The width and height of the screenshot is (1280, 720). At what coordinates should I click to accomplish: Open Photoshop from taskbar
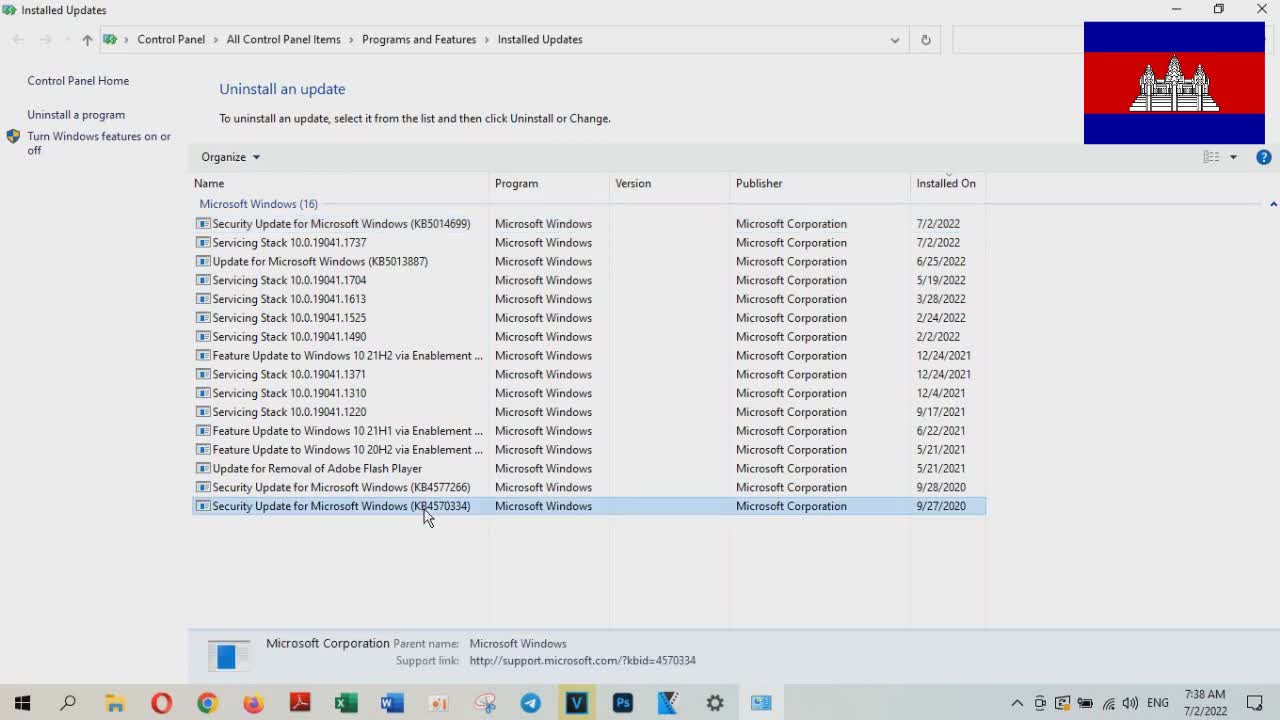(623, 703)
